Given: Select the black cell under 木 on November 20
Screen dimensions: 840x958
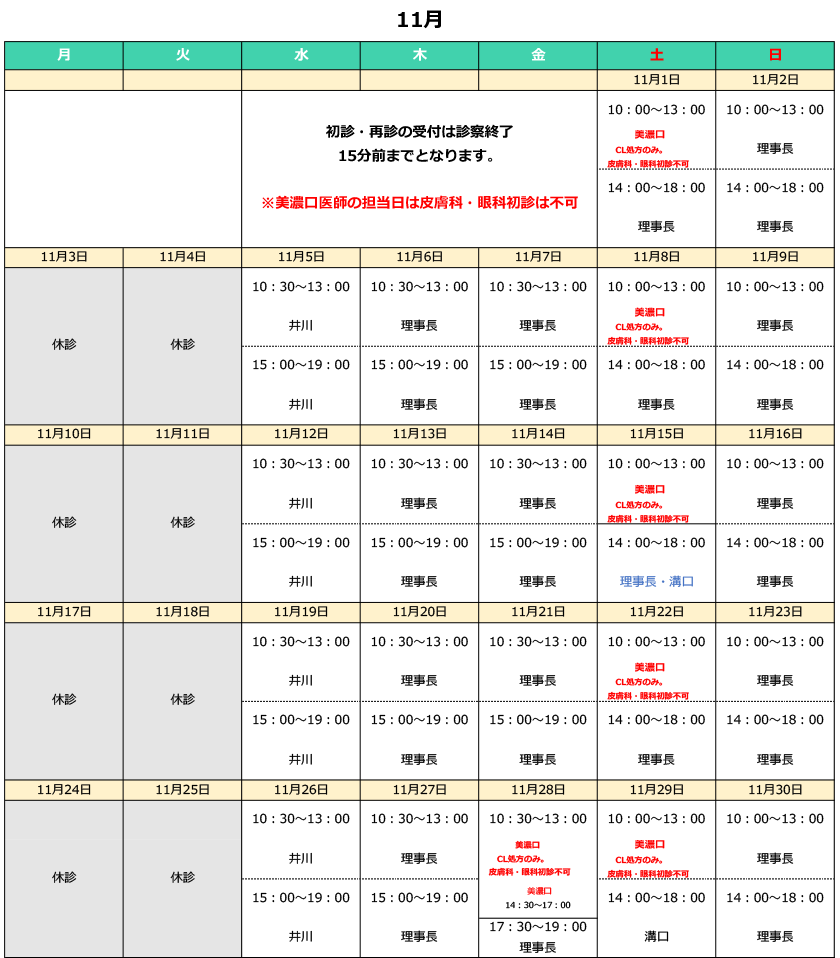Looking at the screenshot, I should tap(417, 700).
